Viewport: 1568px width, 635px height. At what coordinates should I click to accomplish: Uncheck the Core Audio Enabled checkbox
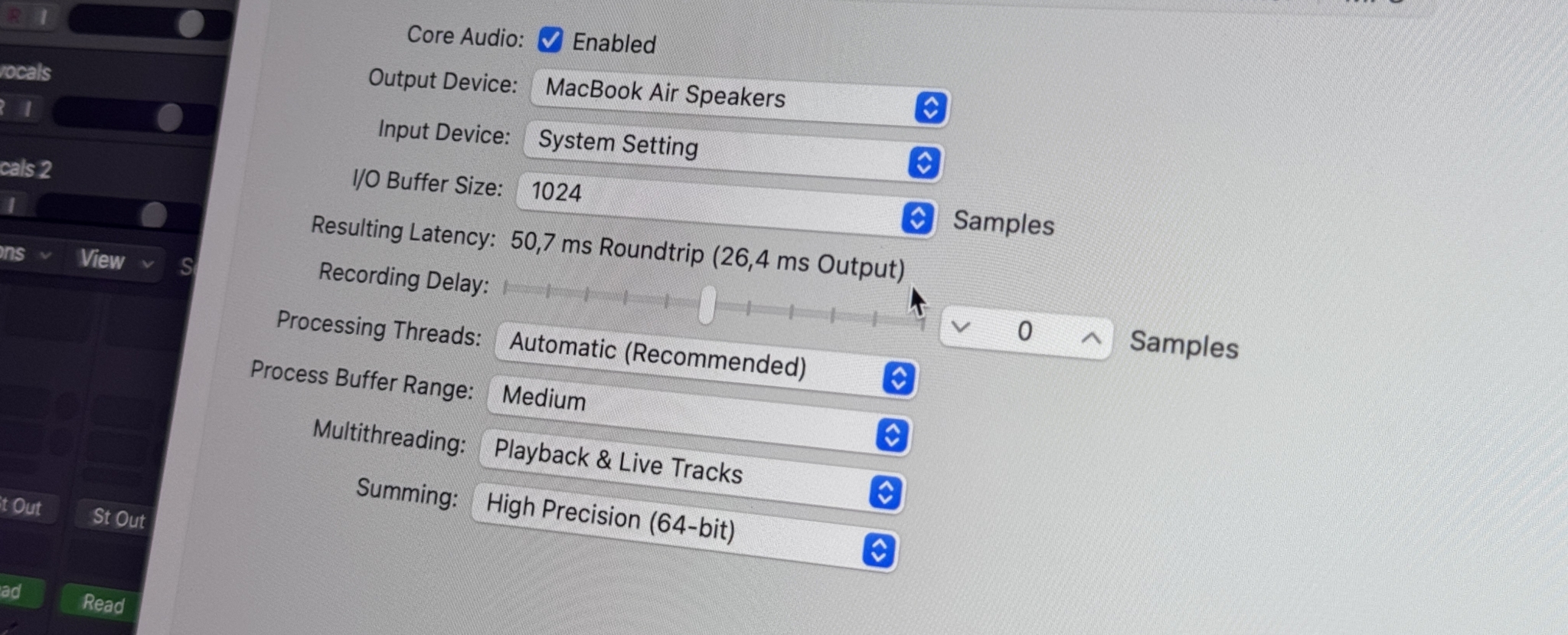[550, 40]
